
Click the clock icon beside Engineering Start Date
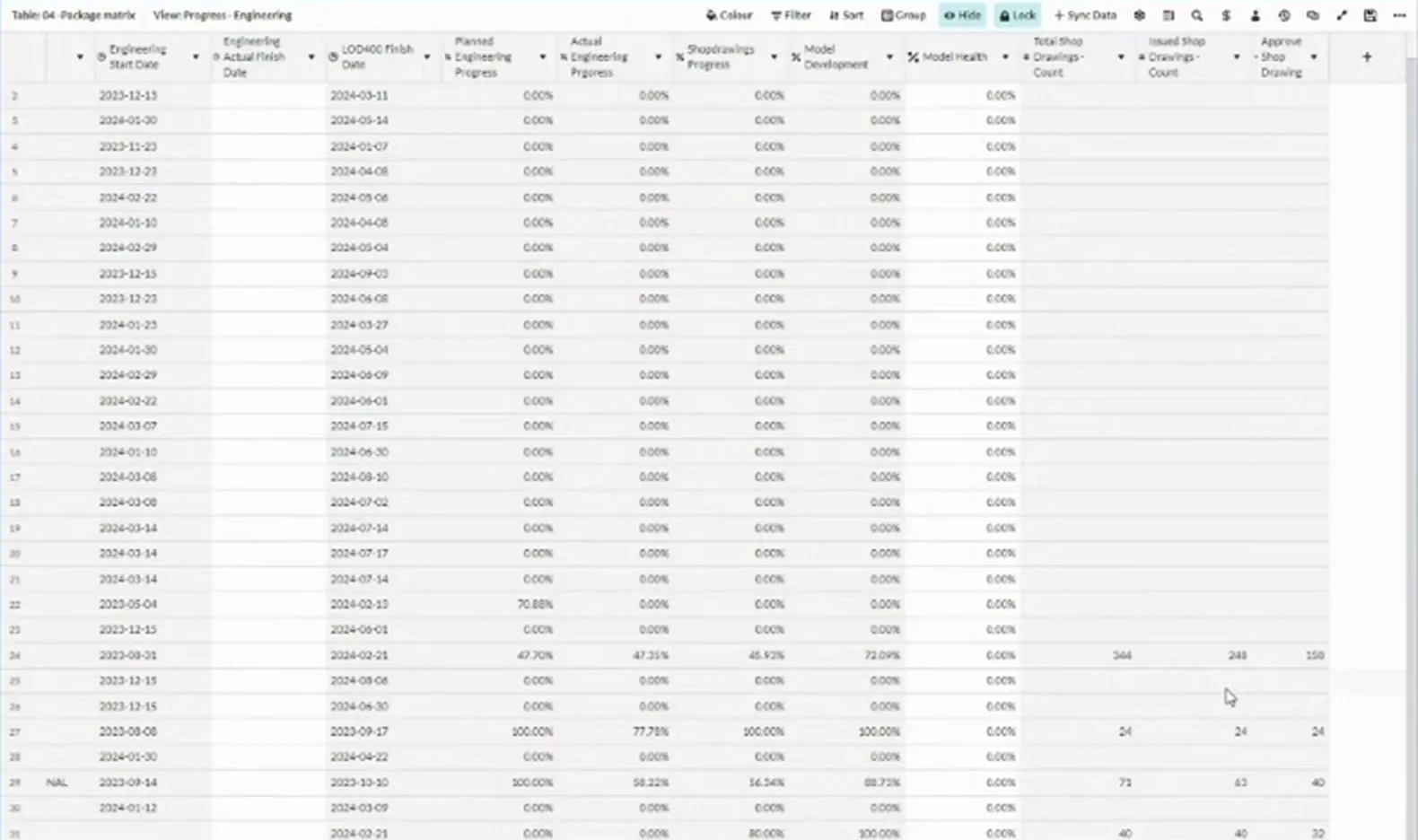[x=102, y=57]
